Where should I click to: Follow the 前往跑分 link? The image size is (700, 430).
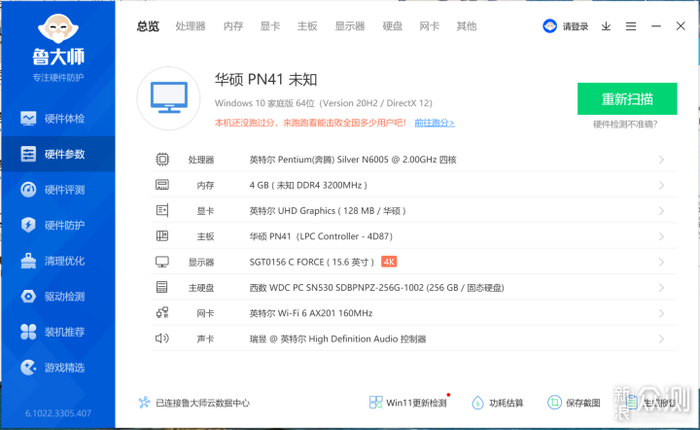435,122
